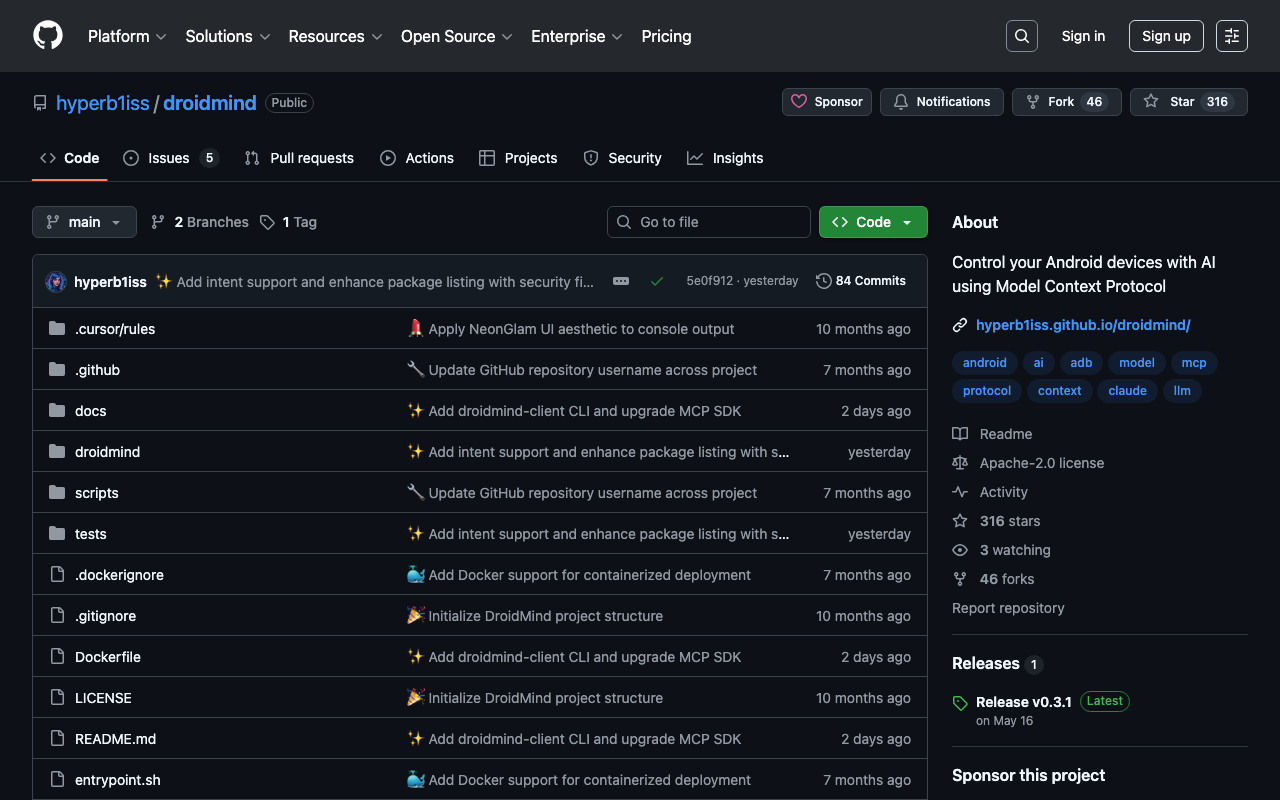
Task: Click the hyperb1iss avatar in commit row
Action: (56, 282)
